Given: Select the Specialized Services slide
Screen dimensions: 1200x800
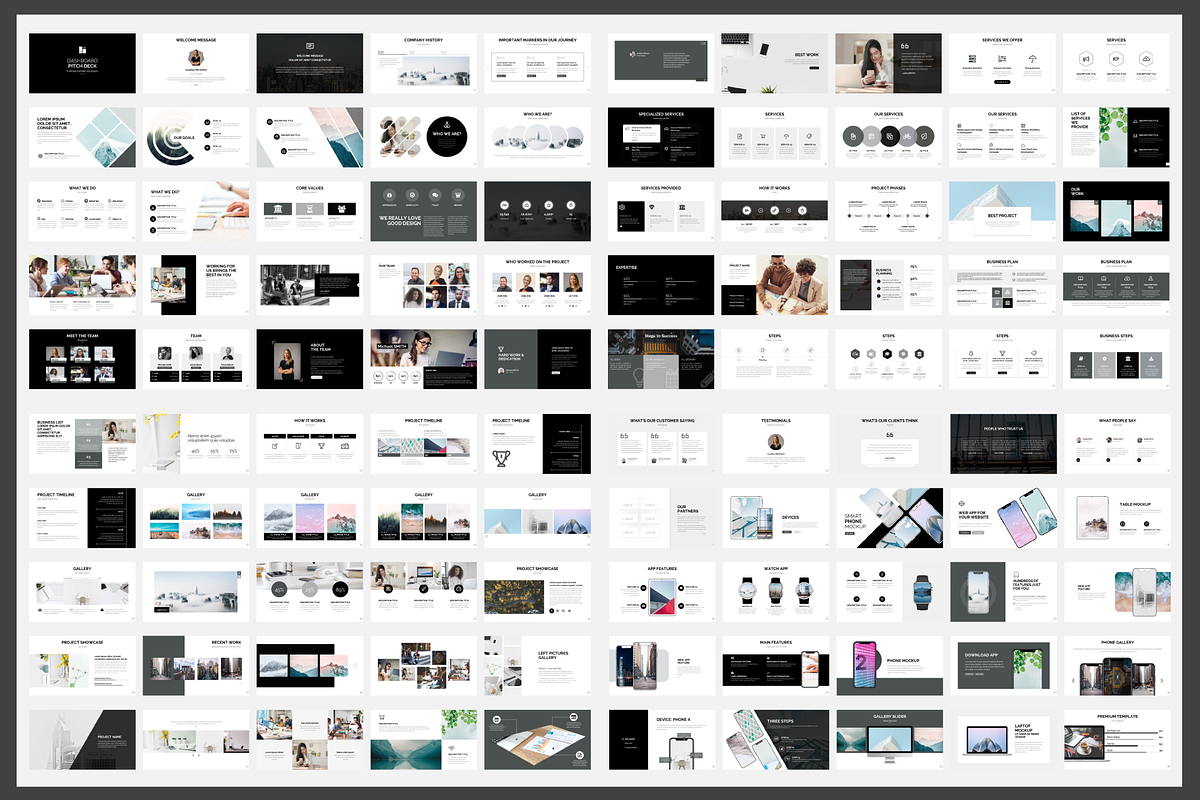Looking at the screenshot, I should (661, 138).
